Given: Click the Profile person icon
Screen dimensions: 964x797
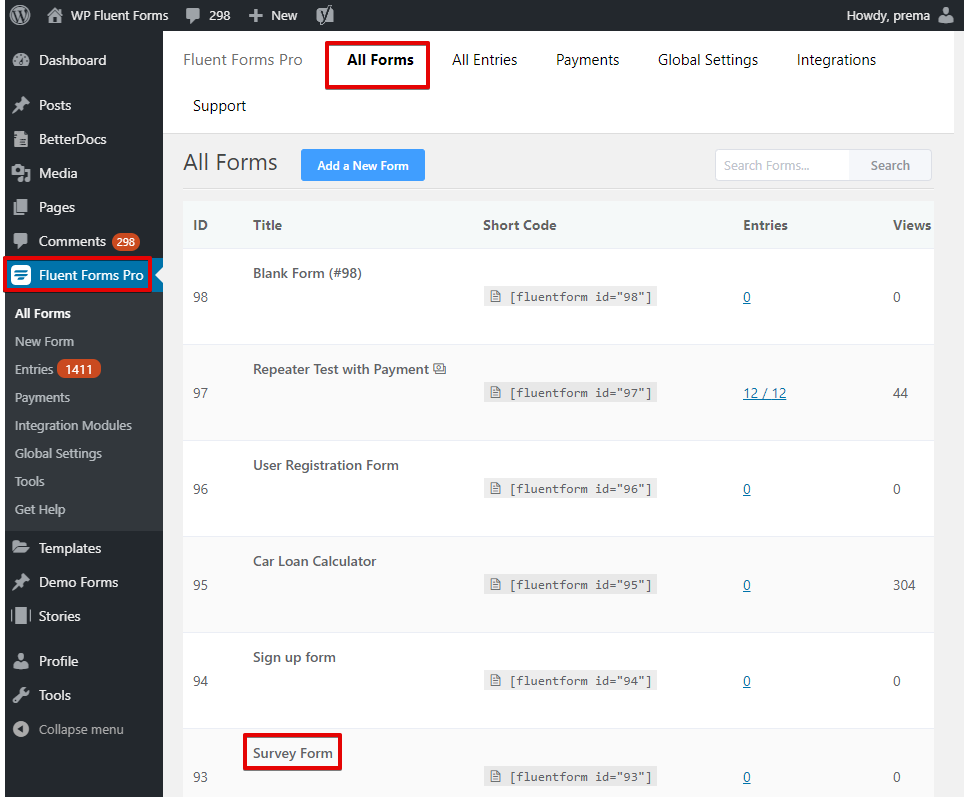Looking at the screenshot, I should tap(22, 661).
